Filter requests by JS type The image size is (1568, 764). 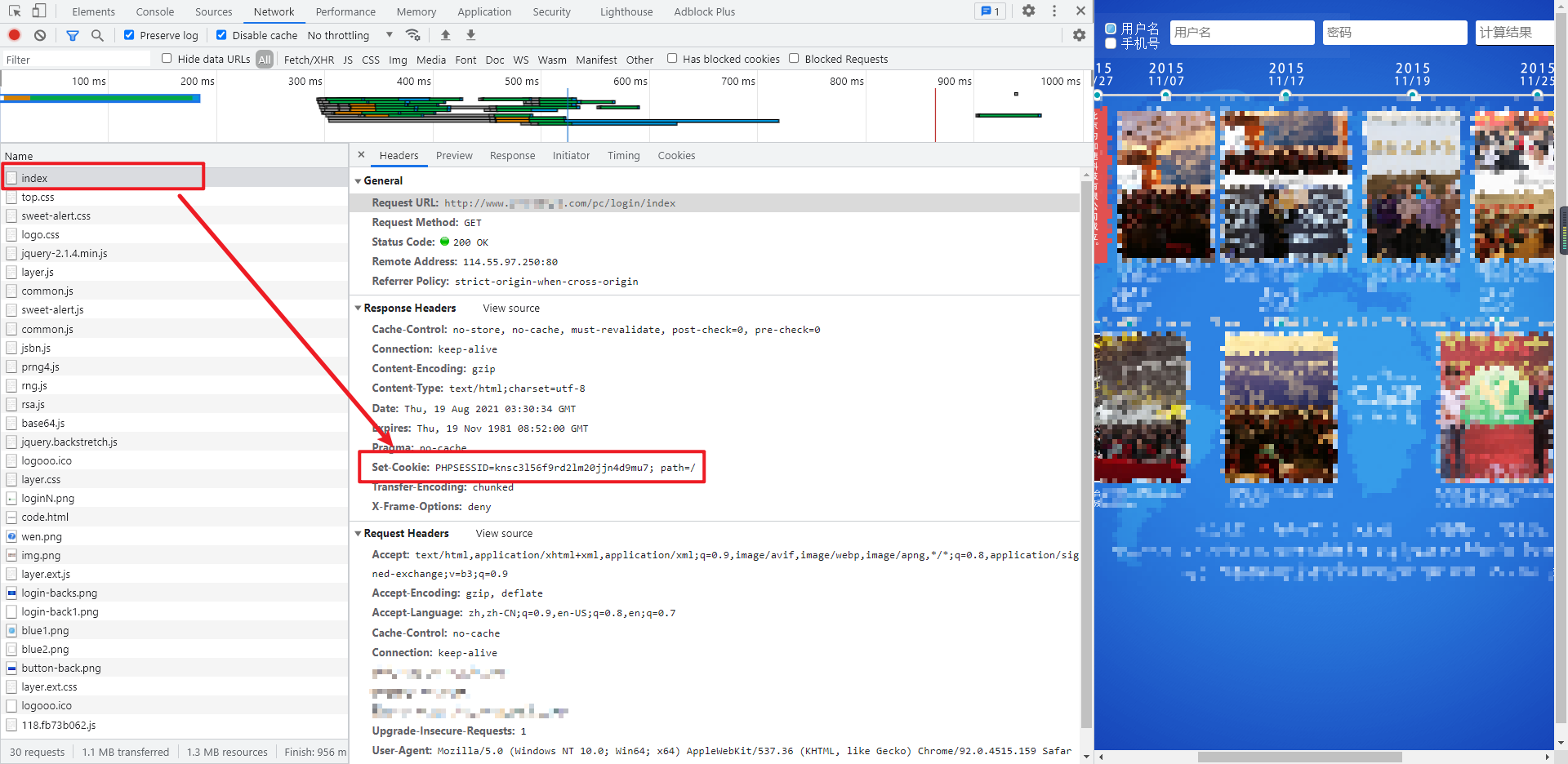[x=348, y=60]
